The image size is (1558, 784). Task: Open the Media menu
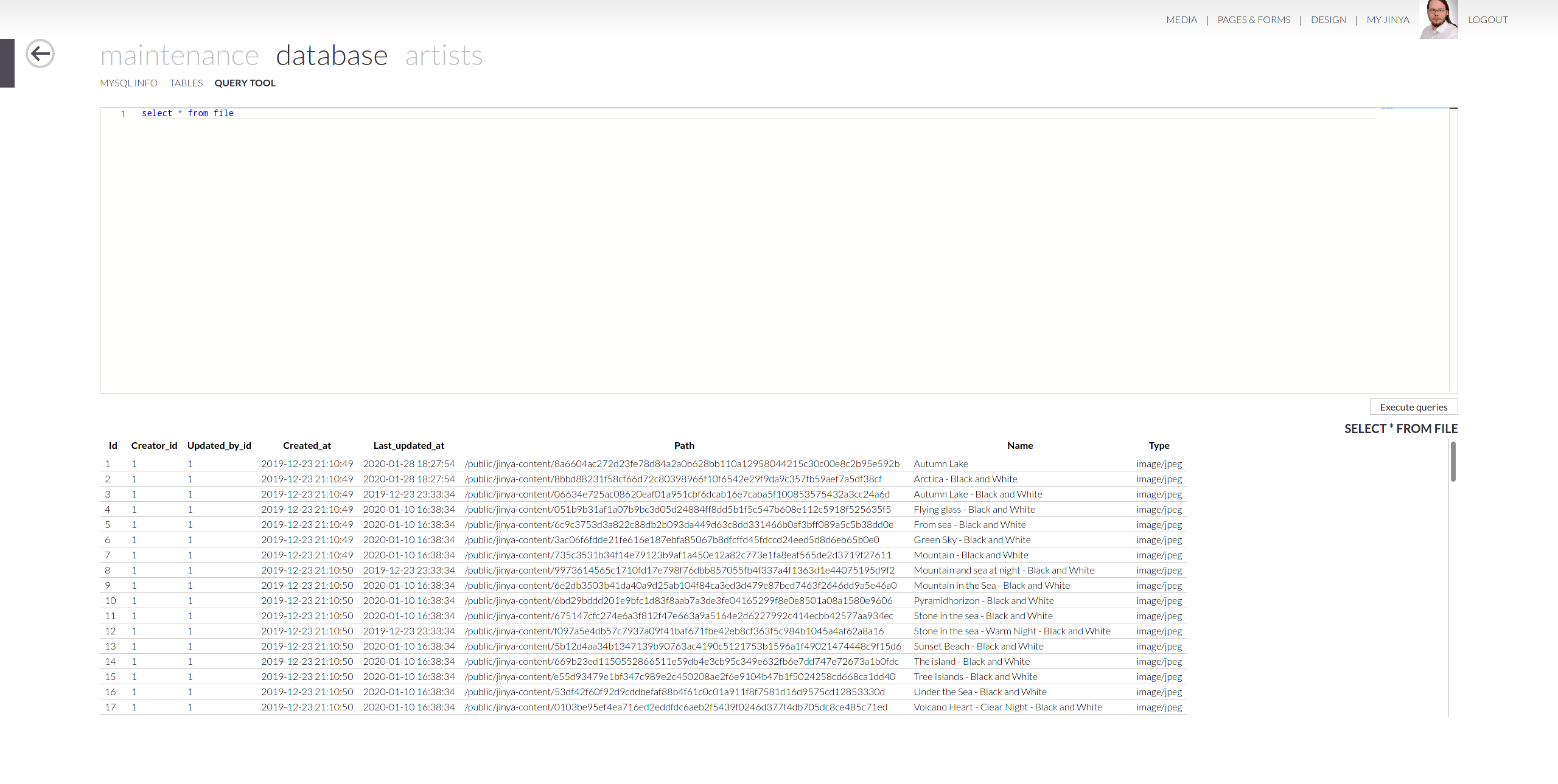pyautogui.click(x=1181, y=19)
